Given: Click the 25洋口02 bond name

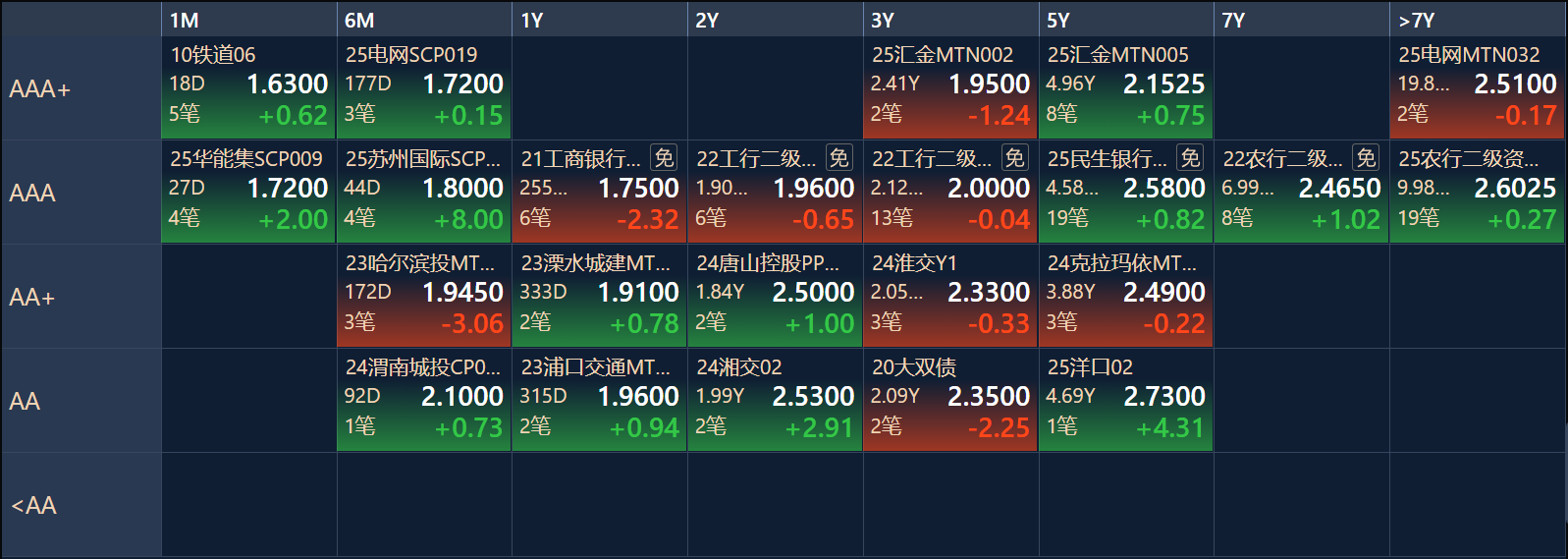Looking at the screenshot, I should [x=1090, y=367].
